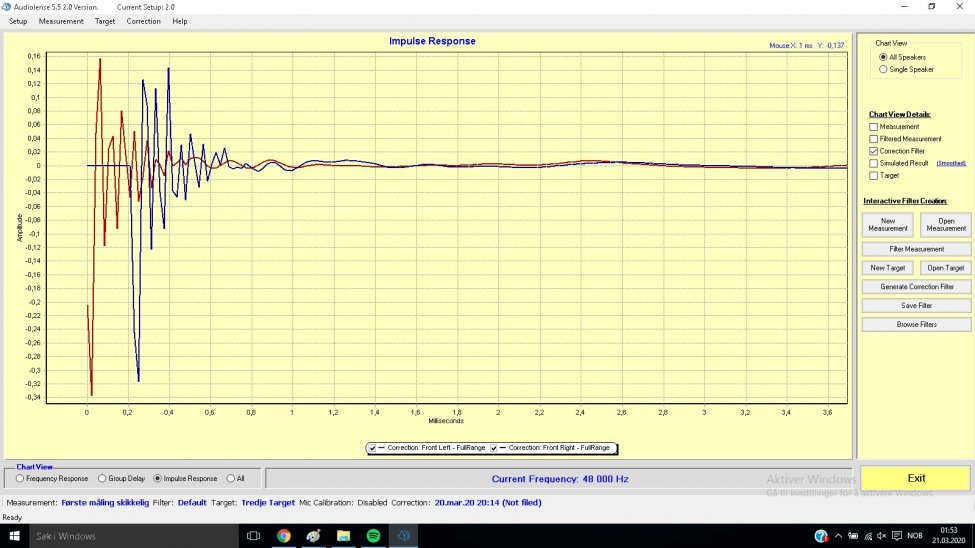Show hidden system tray icons
975x548 pixels.
(x=838, y=536)
